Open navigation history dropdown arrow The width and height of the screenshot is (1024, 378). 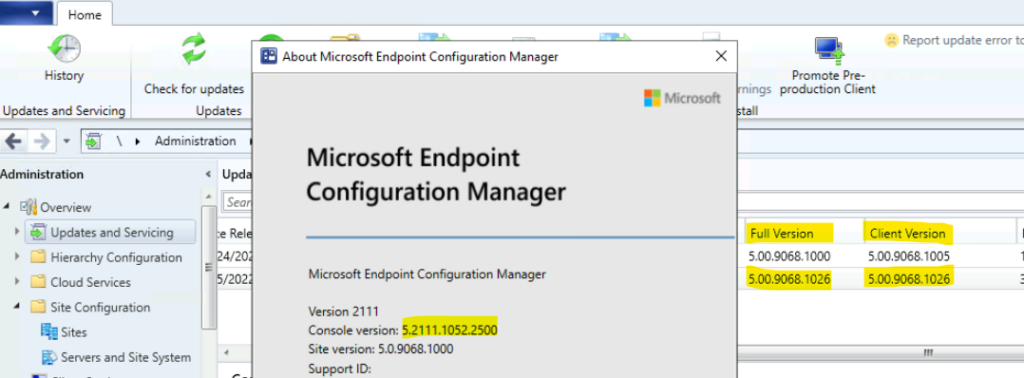click(x=67, y=142)
